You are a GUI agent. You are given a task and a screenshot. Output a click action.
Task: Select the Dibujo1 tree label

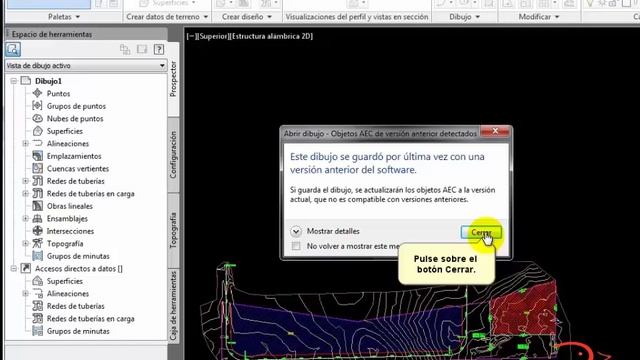click(48, 81)
